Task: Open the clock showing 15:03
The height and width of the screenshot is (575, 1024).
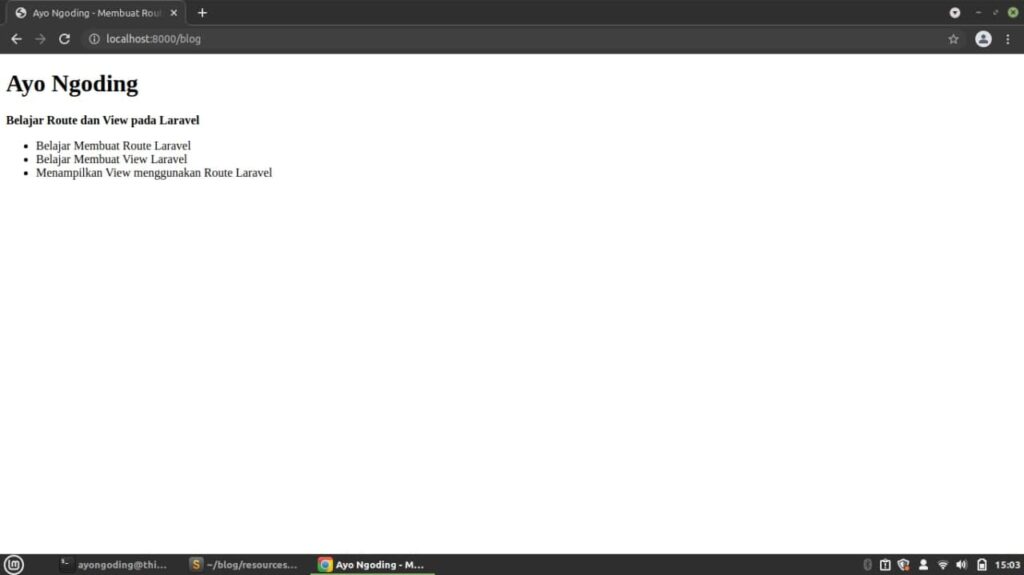Action: point(1007,565)
